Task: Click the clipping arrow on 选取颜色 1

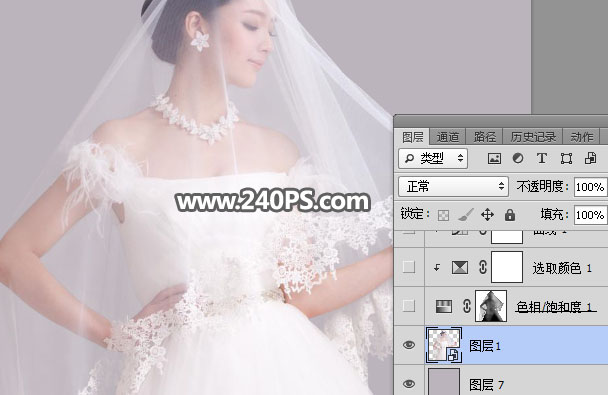Action: tap(437, 267)
